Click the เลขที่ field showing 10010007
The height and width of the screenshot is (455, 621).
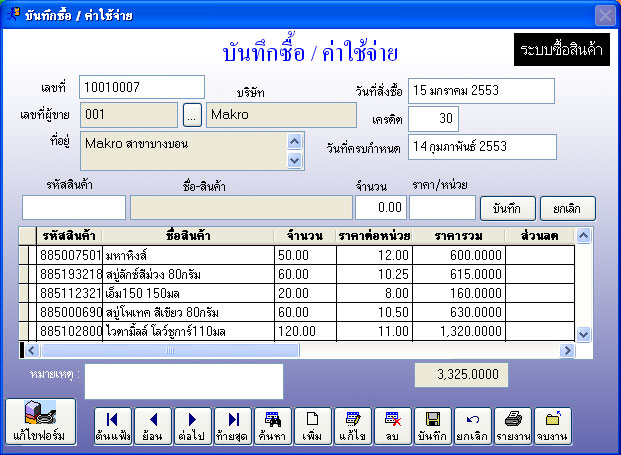click(142, 87)
